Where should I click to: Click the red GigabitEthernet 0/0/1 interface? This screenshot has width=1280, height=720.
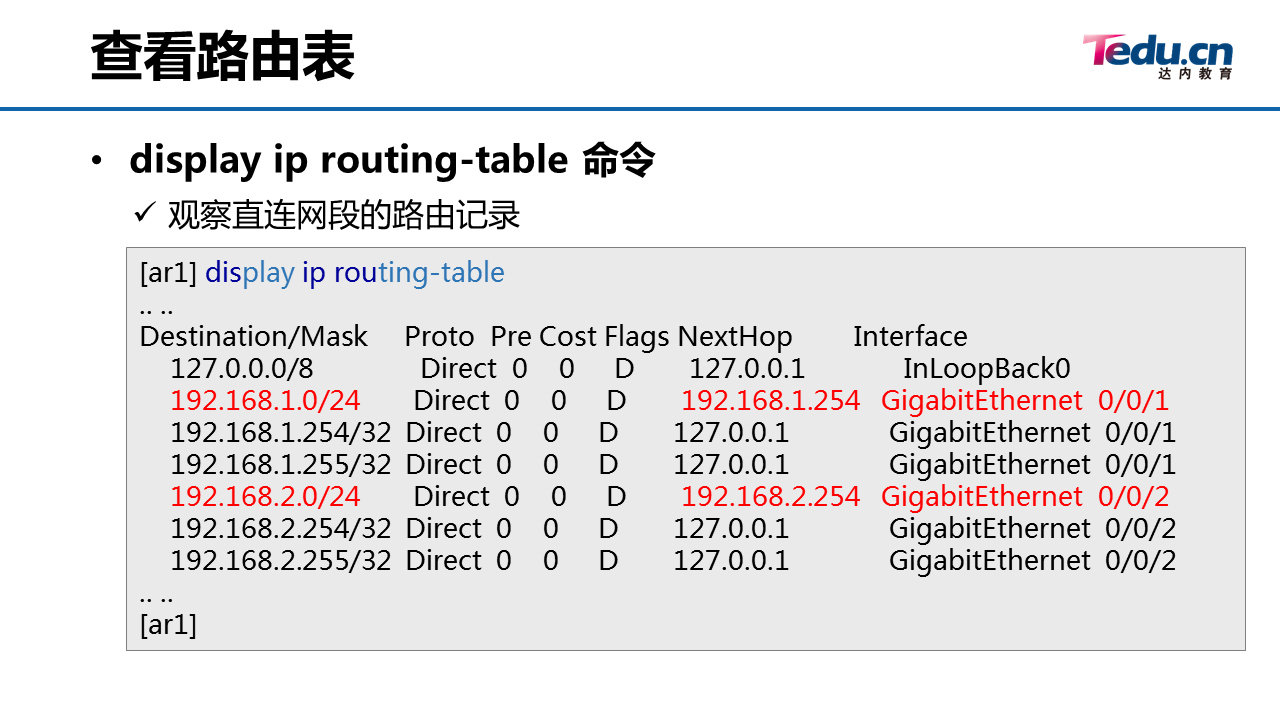1025,400
